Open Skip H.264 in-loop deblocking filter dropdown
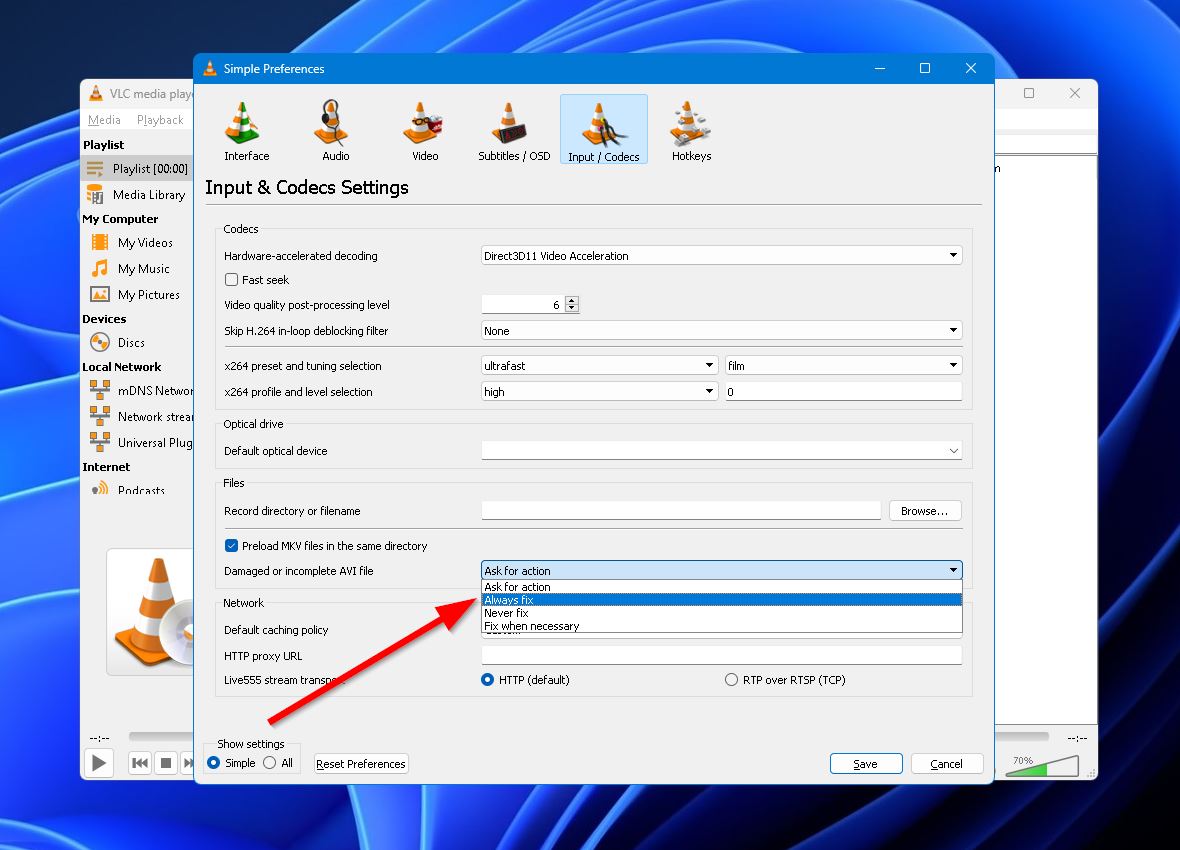This screenshot has width=1180, height=850. [x=722, y=331]
